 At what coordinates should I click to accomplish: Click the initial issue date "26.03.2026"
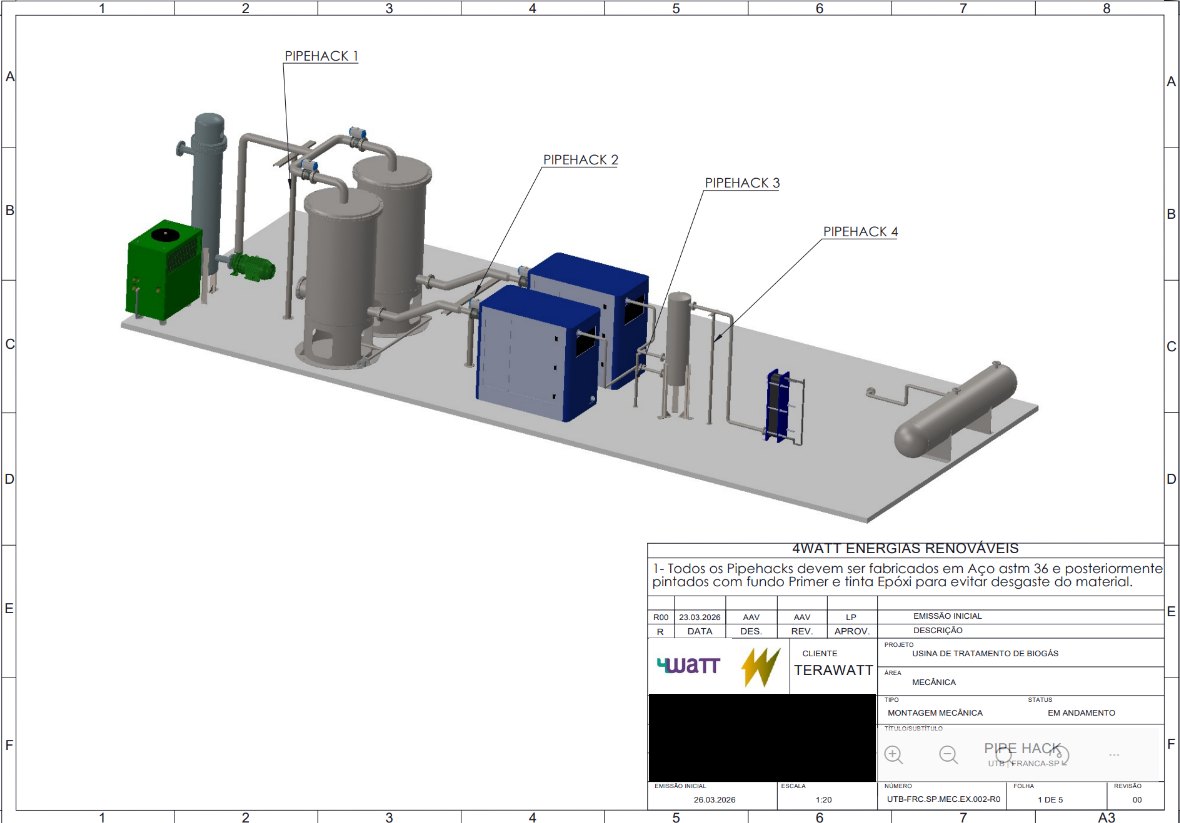pos(714,800)
